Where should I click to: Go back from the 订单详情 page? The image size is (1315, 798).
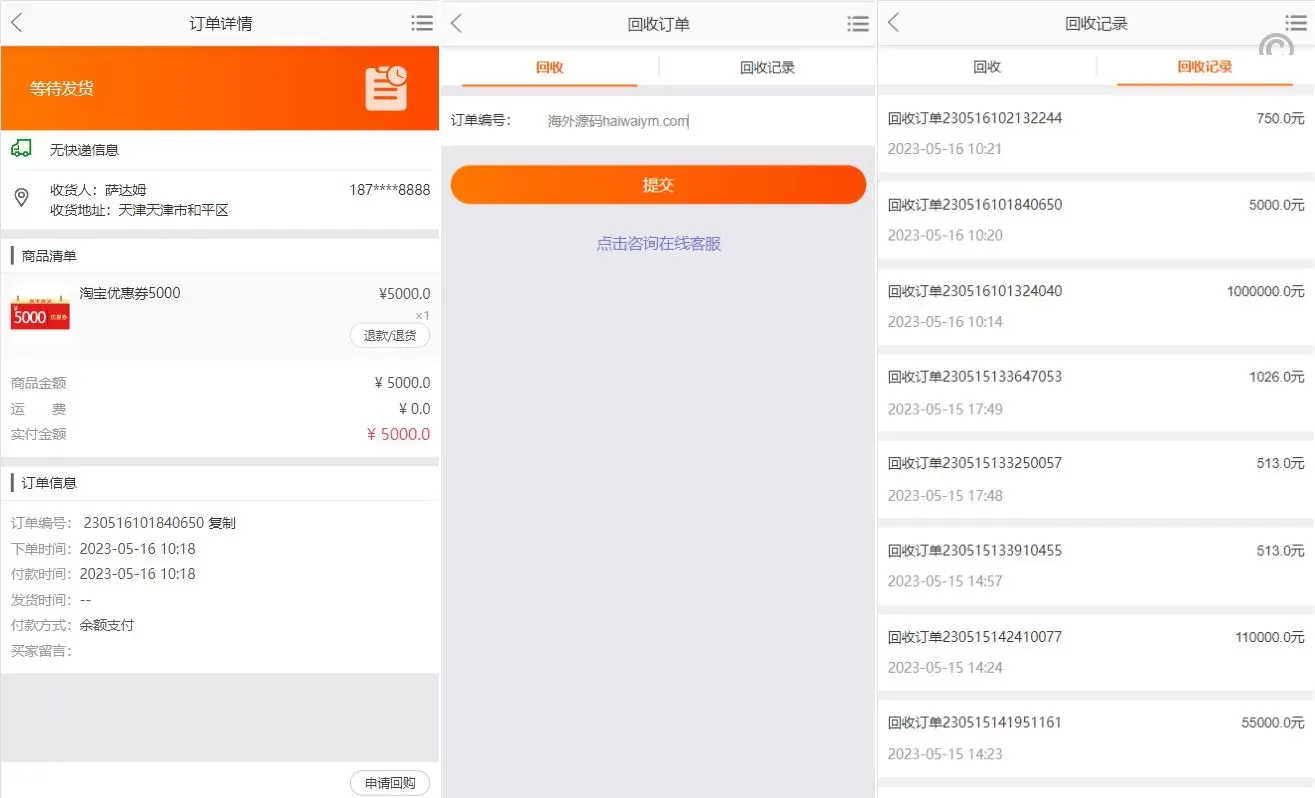coord(17,23)
